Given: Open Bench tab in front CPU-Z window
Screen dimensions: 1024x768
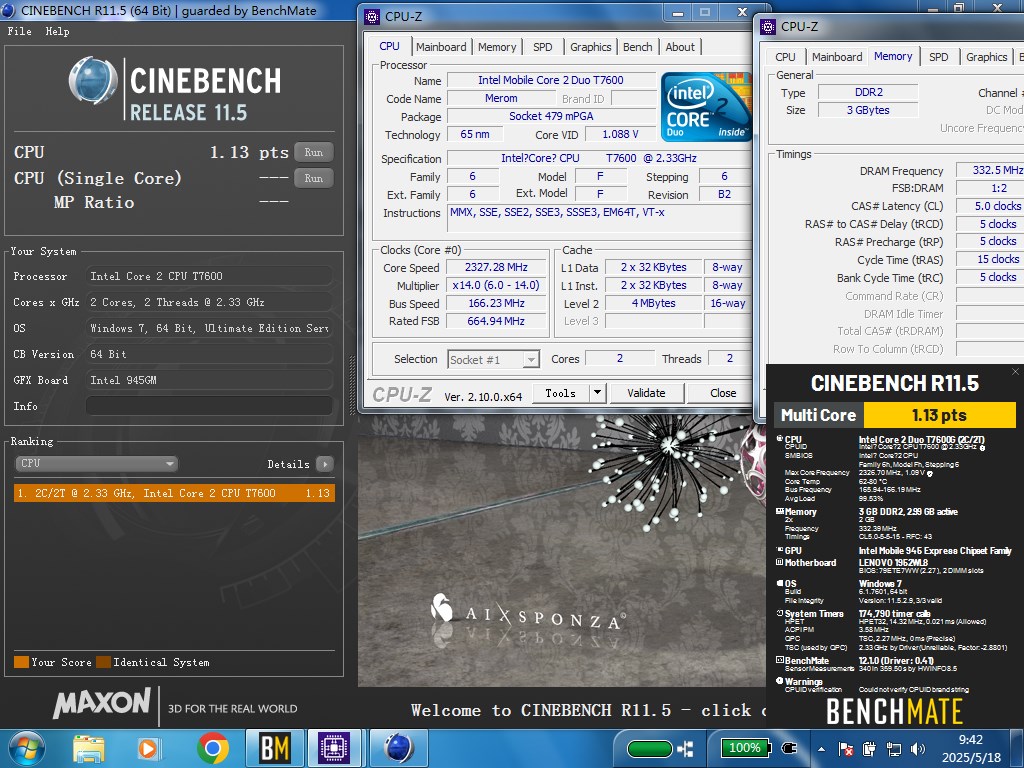Looking at the screenshot, I should point(637,47).
